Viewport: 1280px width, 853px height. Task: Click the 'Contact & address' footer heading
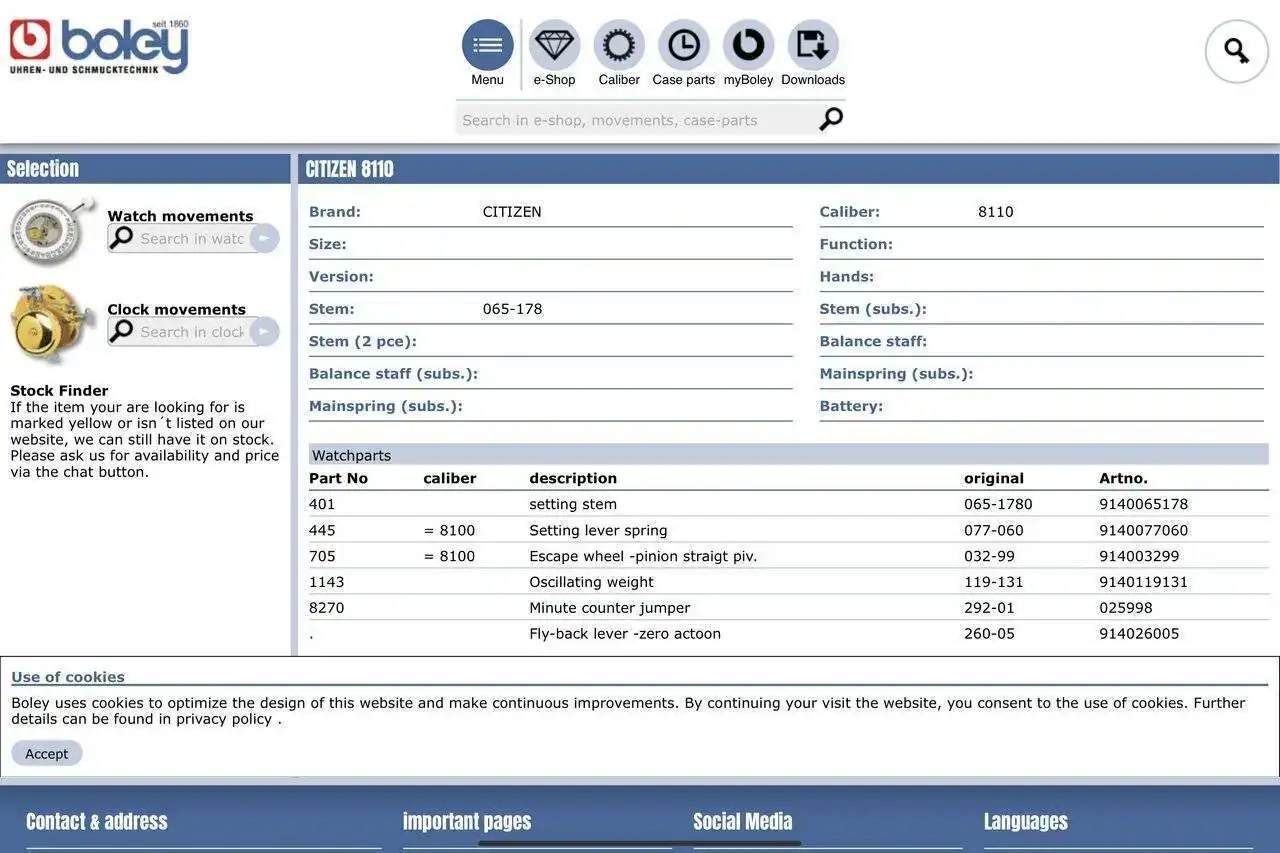tap(97, 822)
